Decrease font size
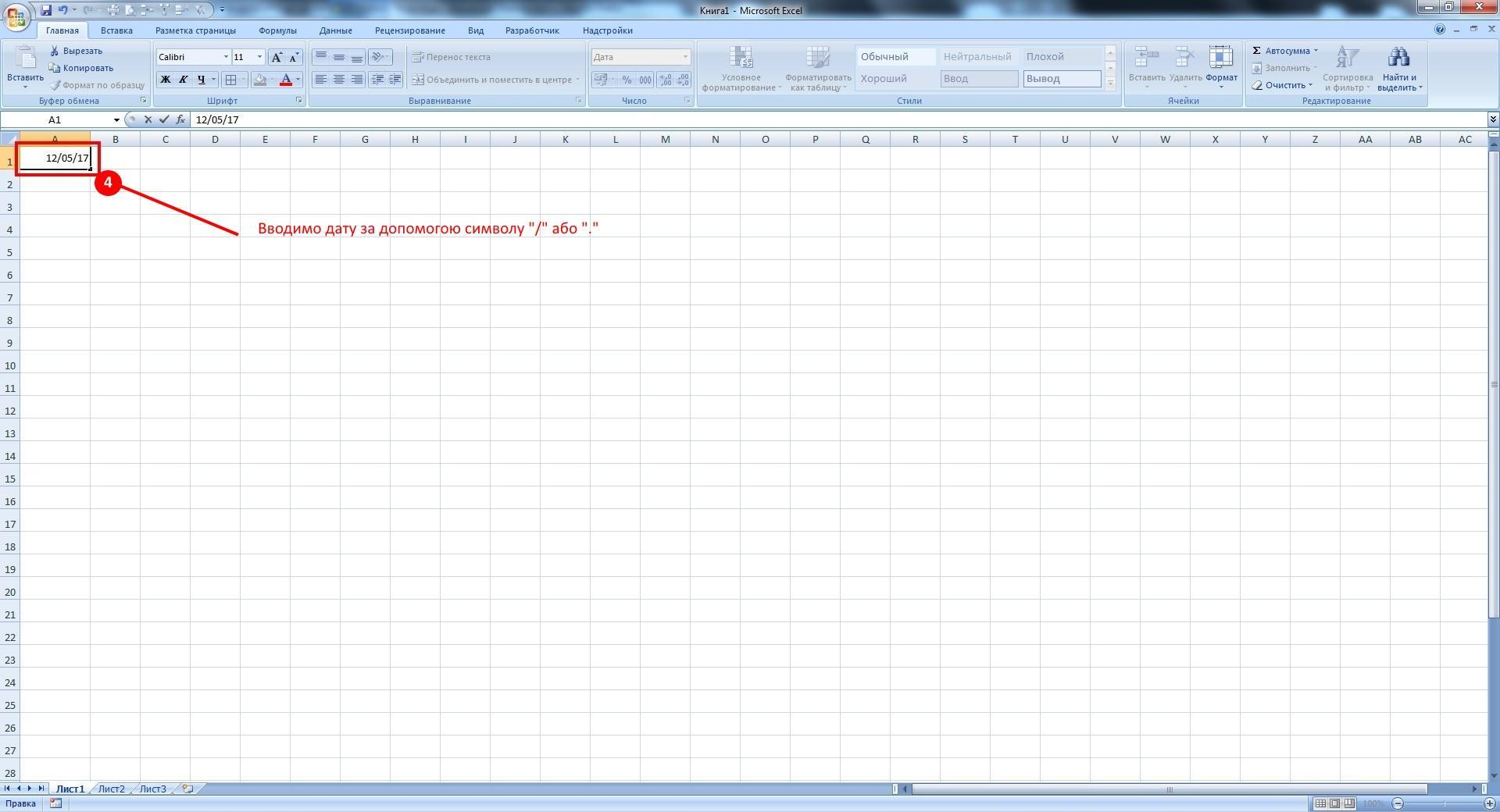The height and width of the screenshot is (812, 1500). pyautogui.click(x=294, y=57)
